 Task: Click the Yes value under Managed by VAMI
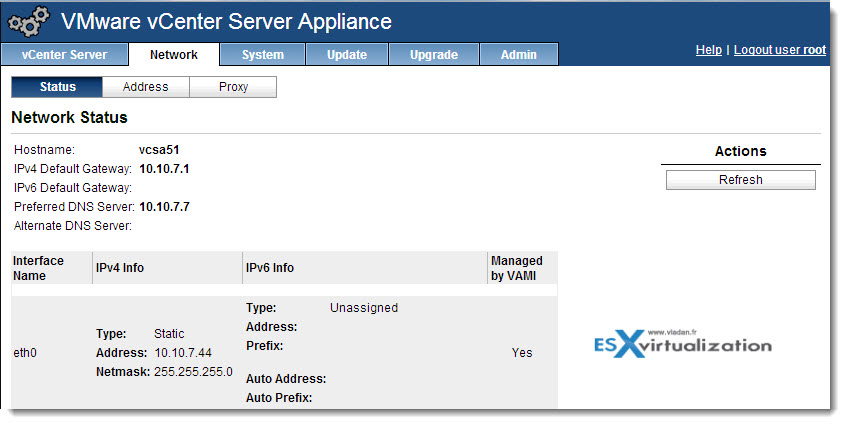522,353
